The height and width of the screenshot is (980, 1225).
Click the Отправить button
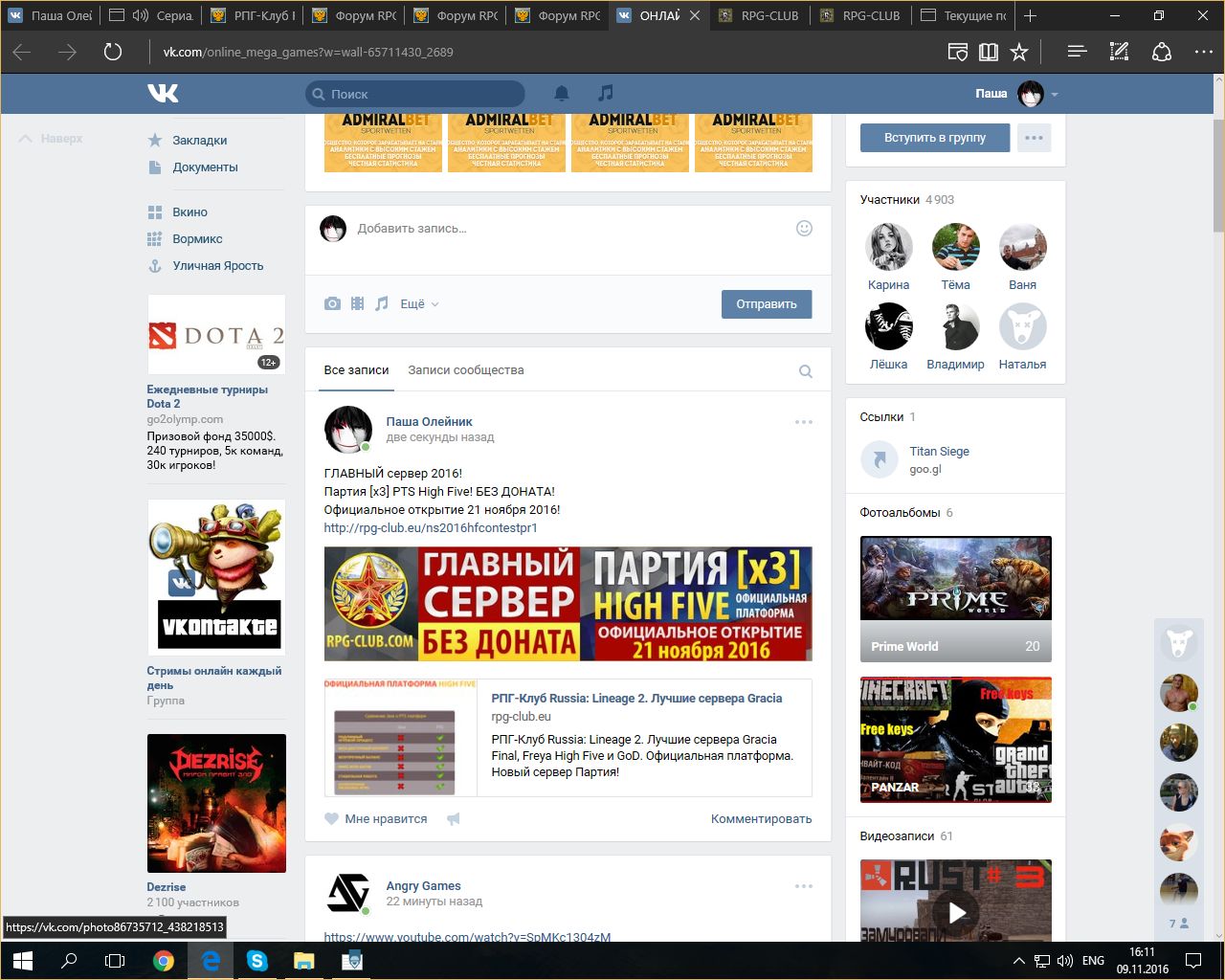coord(766,303)
